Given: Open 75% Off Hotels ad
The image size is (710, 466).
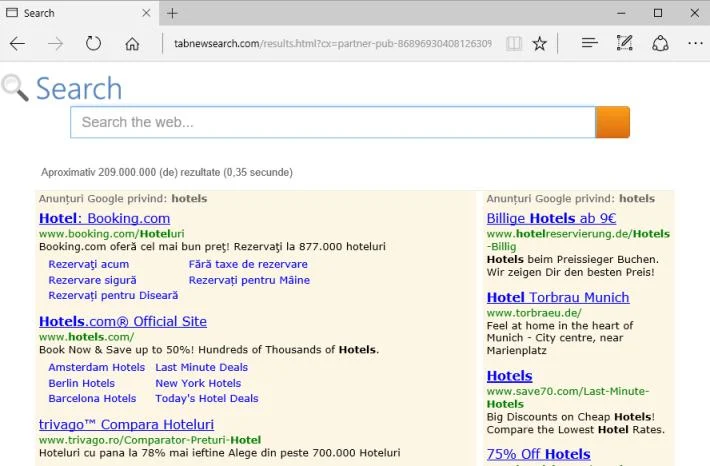Looking at the screenshot, I should click(538, 454).
